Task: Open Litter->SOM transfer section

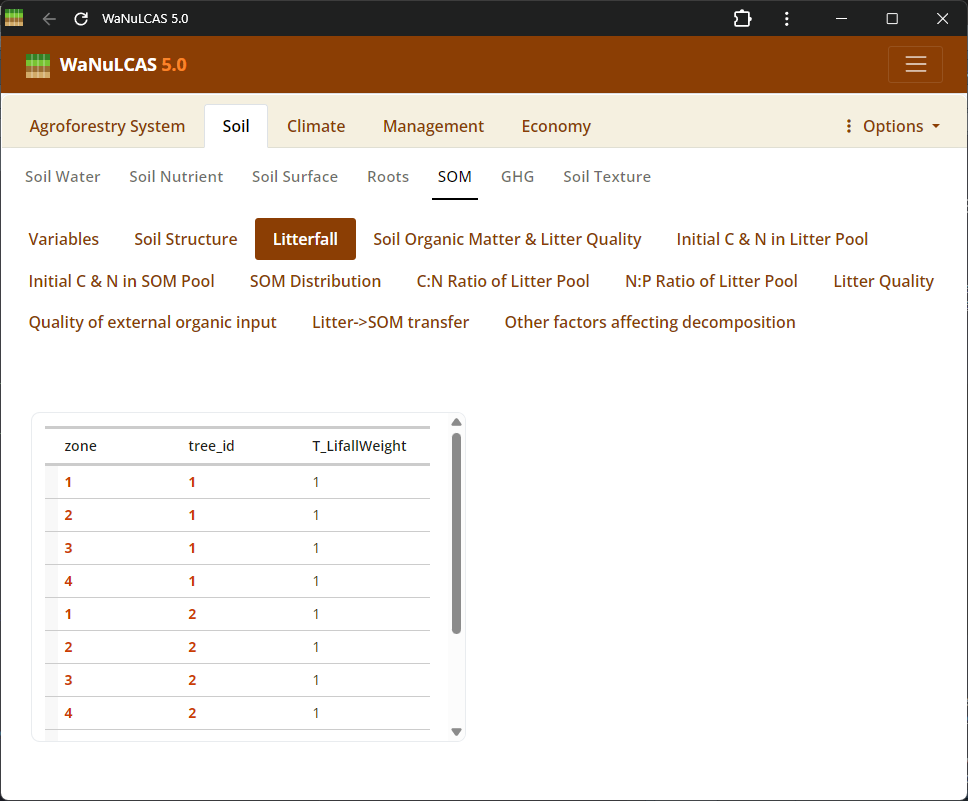Action: (390, 322)
